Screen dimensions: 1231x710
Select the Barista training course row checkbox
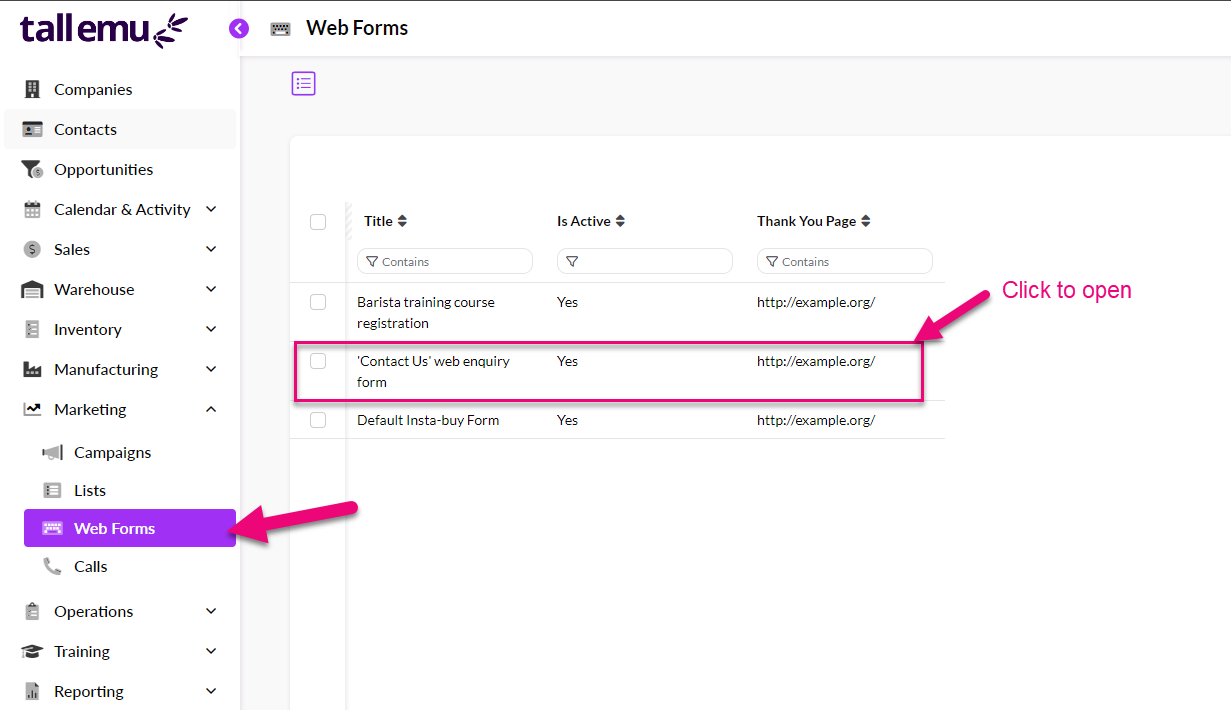pos(318,302)
